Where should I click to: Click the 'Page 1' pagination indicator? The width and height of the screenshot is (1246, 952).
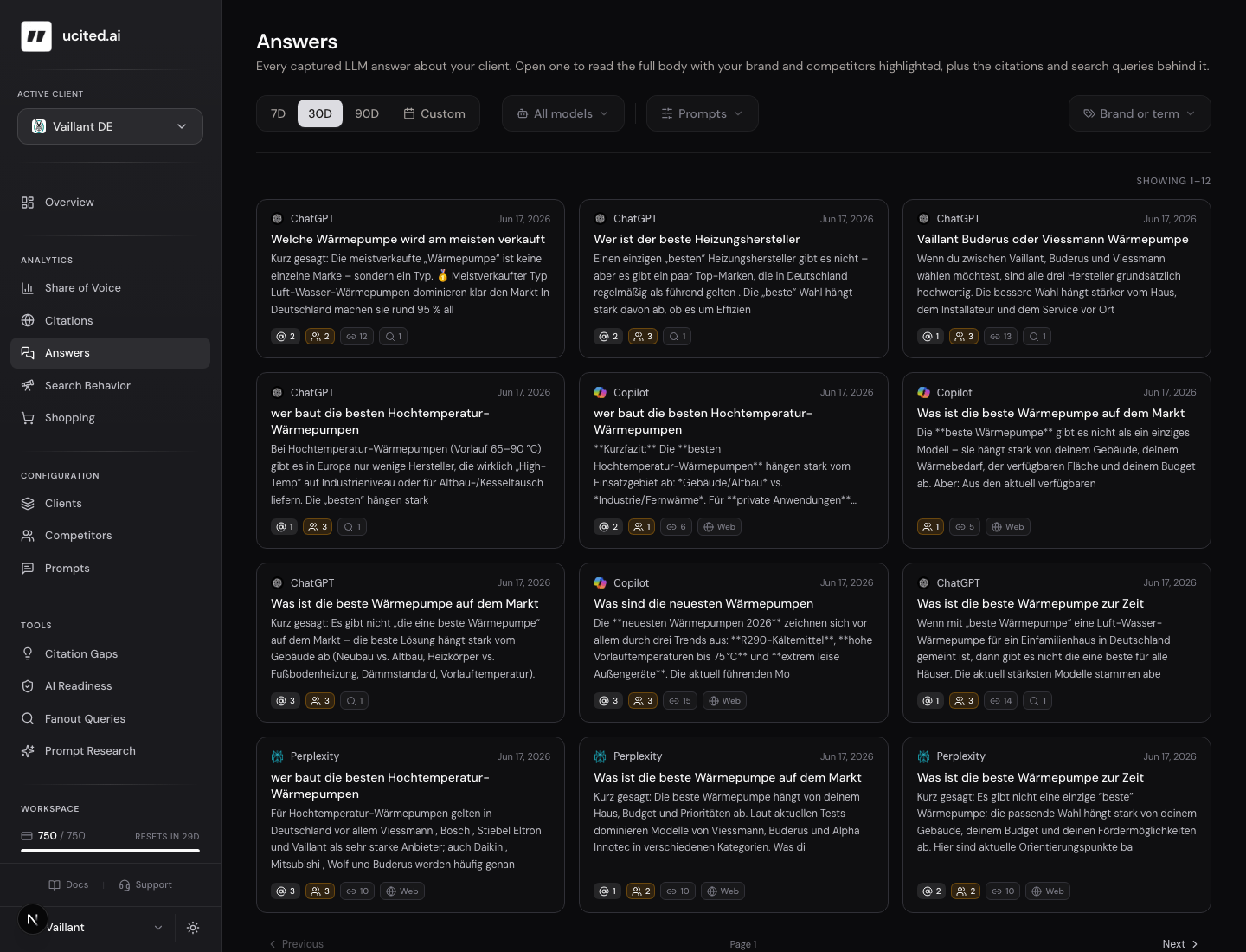coord(743,944)
